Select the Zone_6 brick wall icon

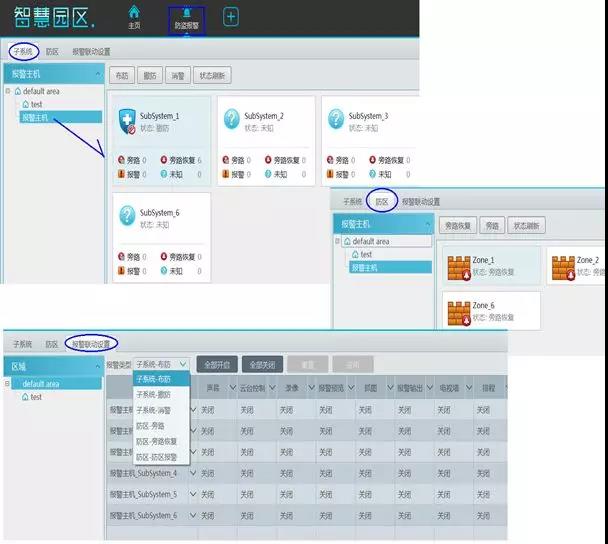coord(459,311)
